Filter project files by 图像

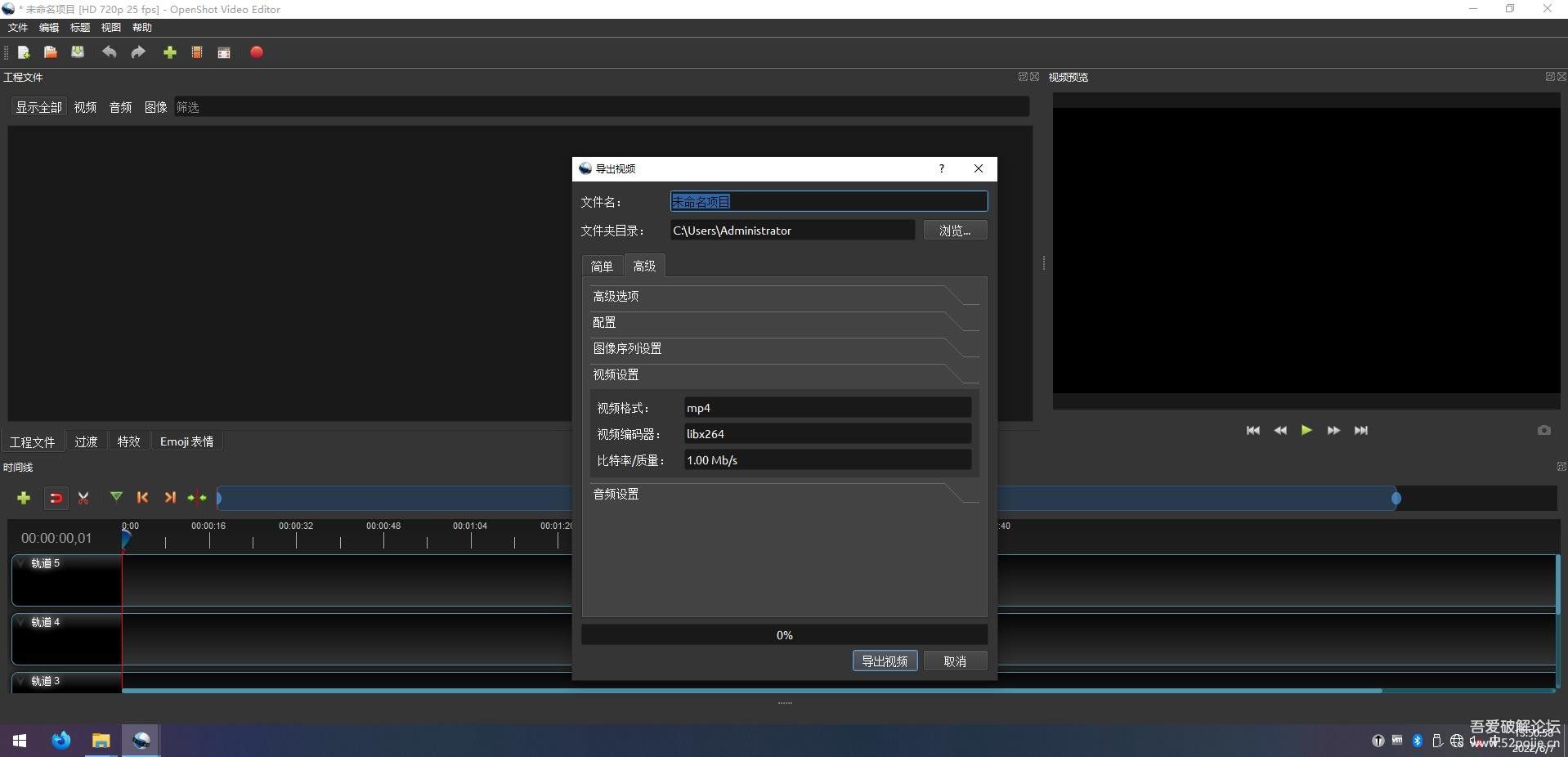[155, 107]
